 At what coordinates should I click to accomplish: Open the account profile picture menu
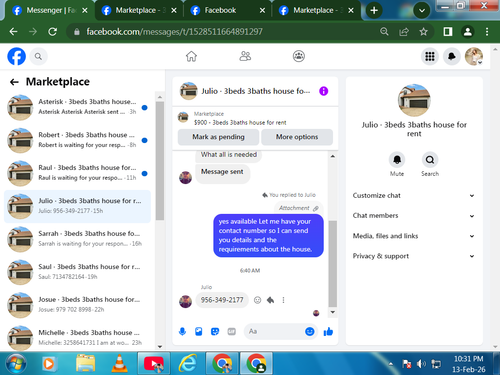[x=474, y=56]
